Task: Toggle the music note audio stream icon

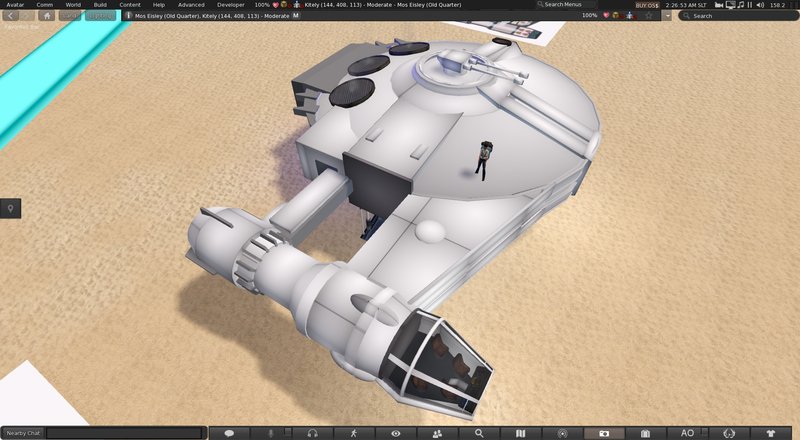Action: pyautogui.click(x=740, y=5)
